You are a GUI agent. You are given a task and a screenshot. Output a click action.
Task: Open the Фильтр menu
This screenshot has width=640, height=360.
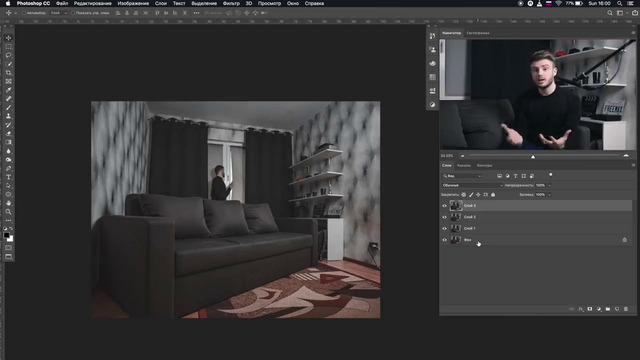click(231, 3)
